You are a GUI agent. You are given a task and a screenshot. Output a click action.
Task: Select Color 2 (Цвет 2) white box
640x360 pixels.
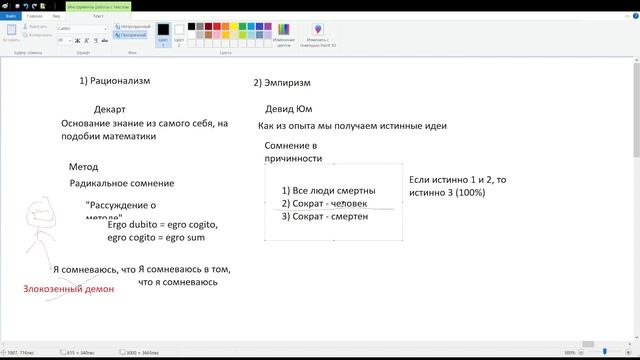pyautogui.click(x=179, y=35)
